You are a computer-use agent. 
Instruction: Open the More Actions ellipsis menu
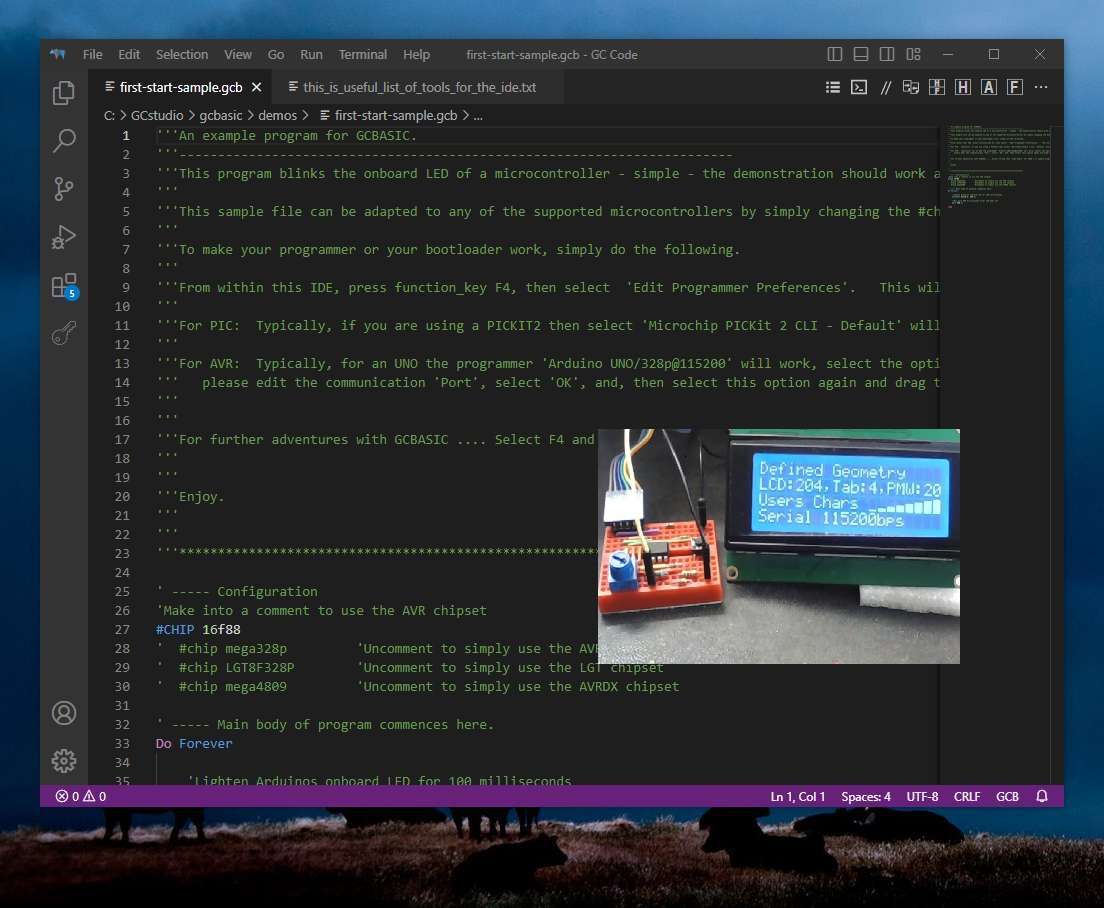[x=1041, y=87]
